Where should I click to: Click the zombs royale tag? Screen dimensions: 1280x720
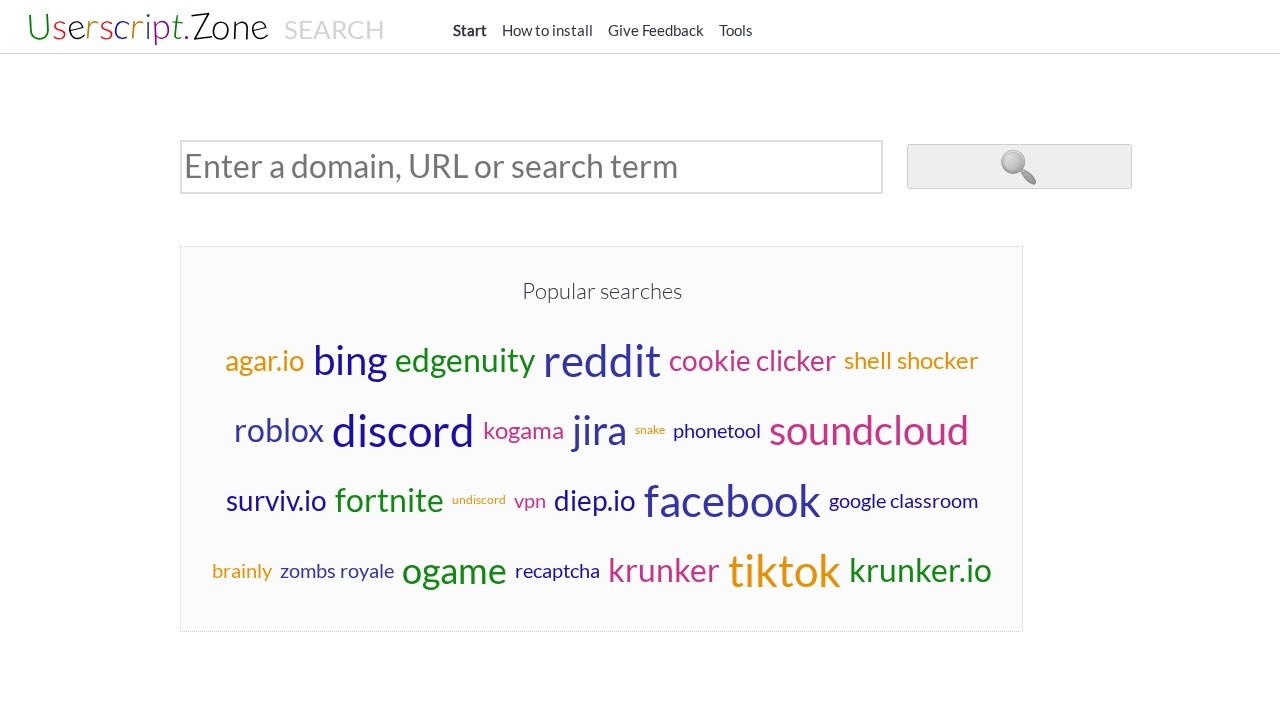tap(337, 571)
